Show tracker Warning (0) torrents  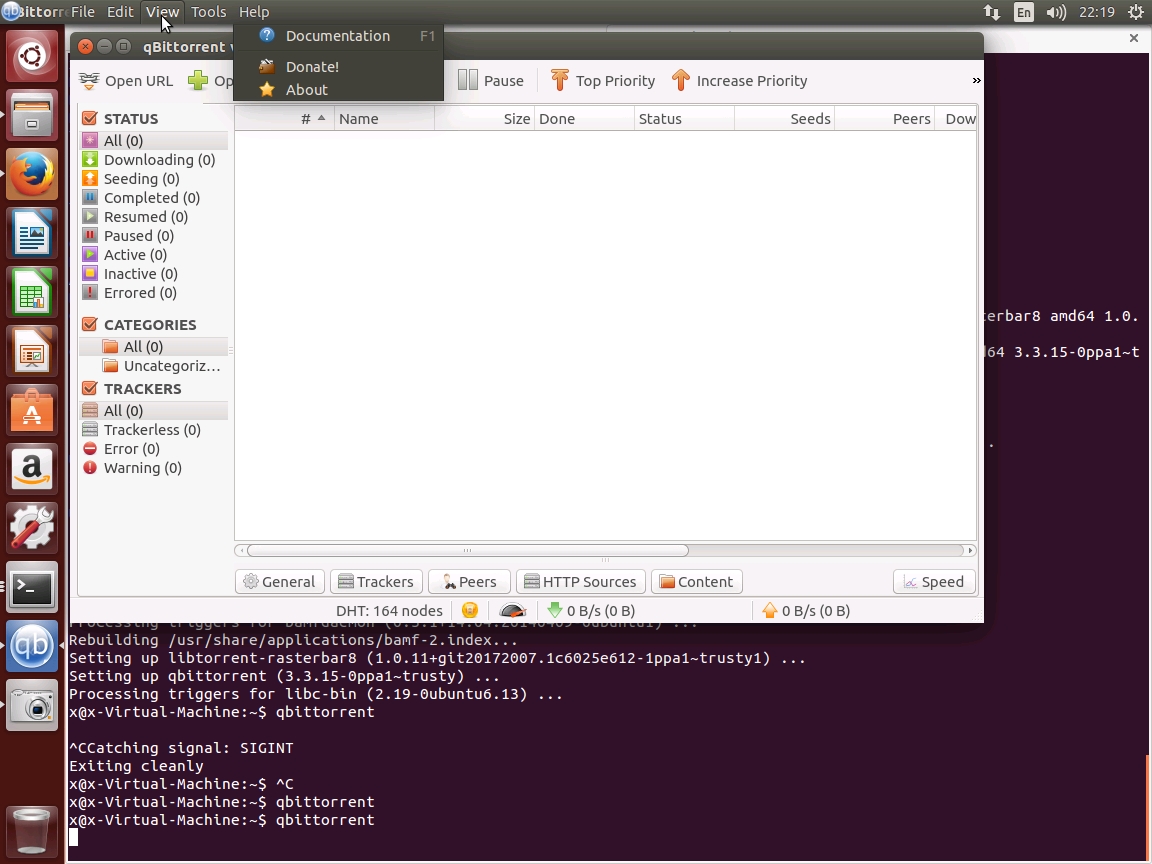pyautogui.click(x=154, y=468)
